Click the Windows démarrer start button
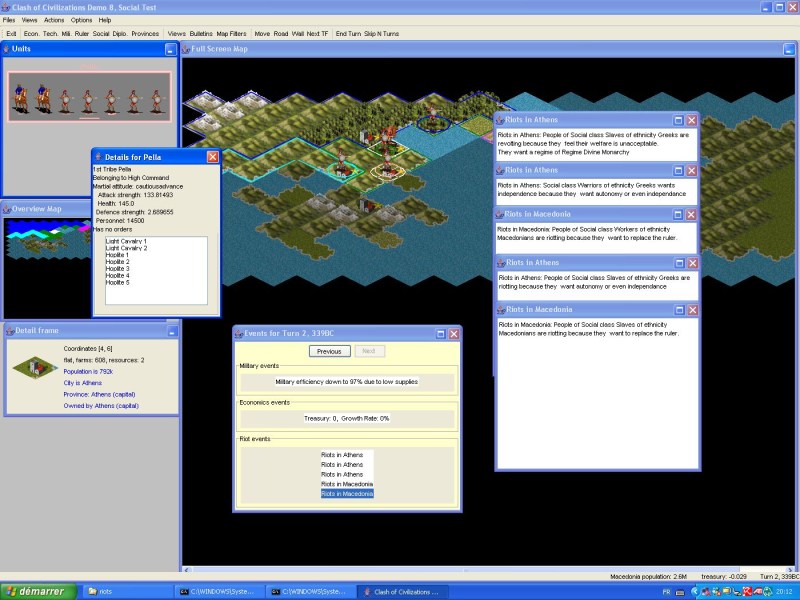The height and width of the screenshot is (600, 800). click(x=34, y=591)
